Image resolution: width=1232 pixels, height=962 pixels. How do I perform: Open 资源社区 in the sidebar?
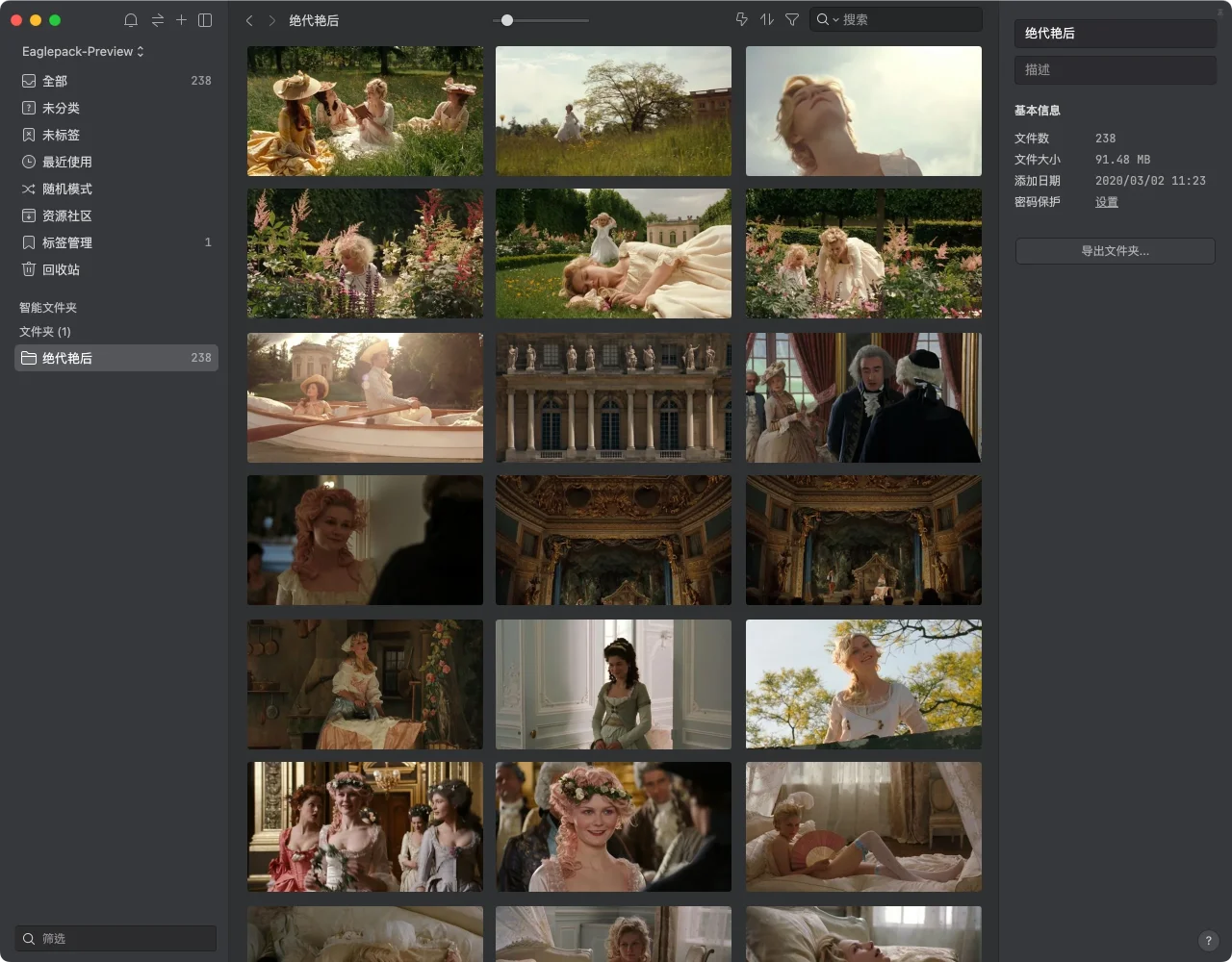[116, 215]
